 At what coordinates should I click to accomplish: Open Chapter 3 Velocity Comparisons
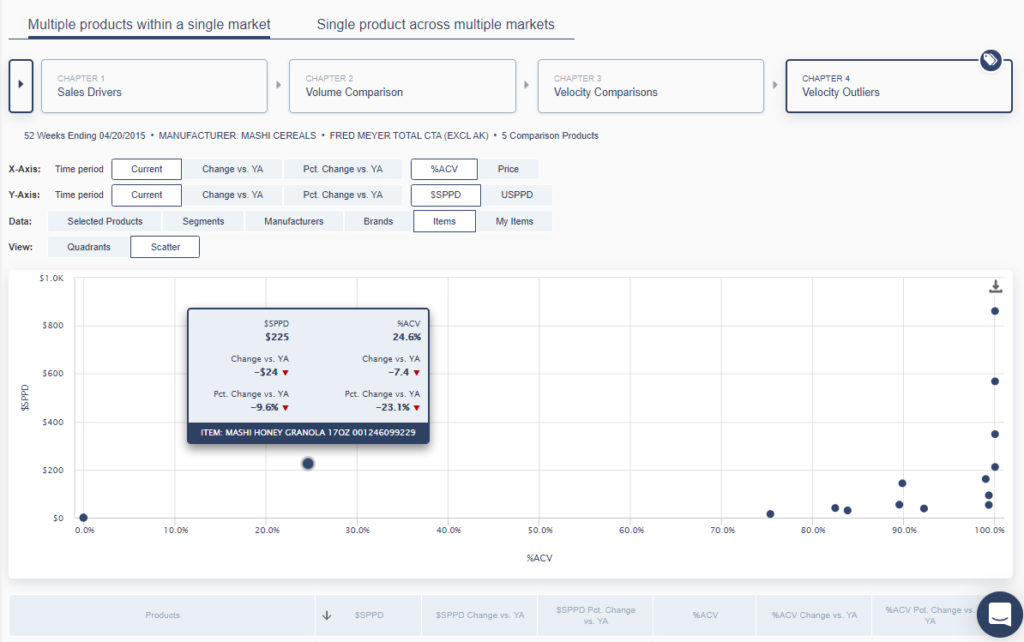tap(650, 86)
